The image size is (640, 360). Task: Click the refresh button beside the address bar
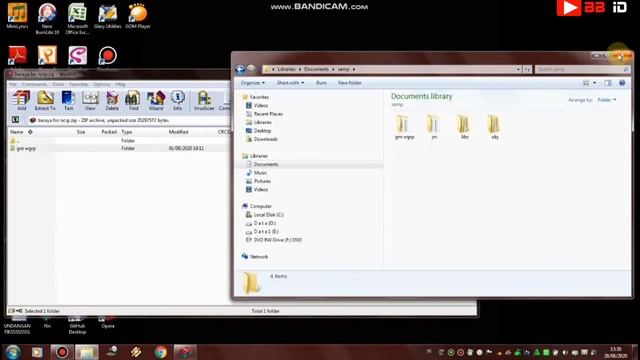pos(527,69)
